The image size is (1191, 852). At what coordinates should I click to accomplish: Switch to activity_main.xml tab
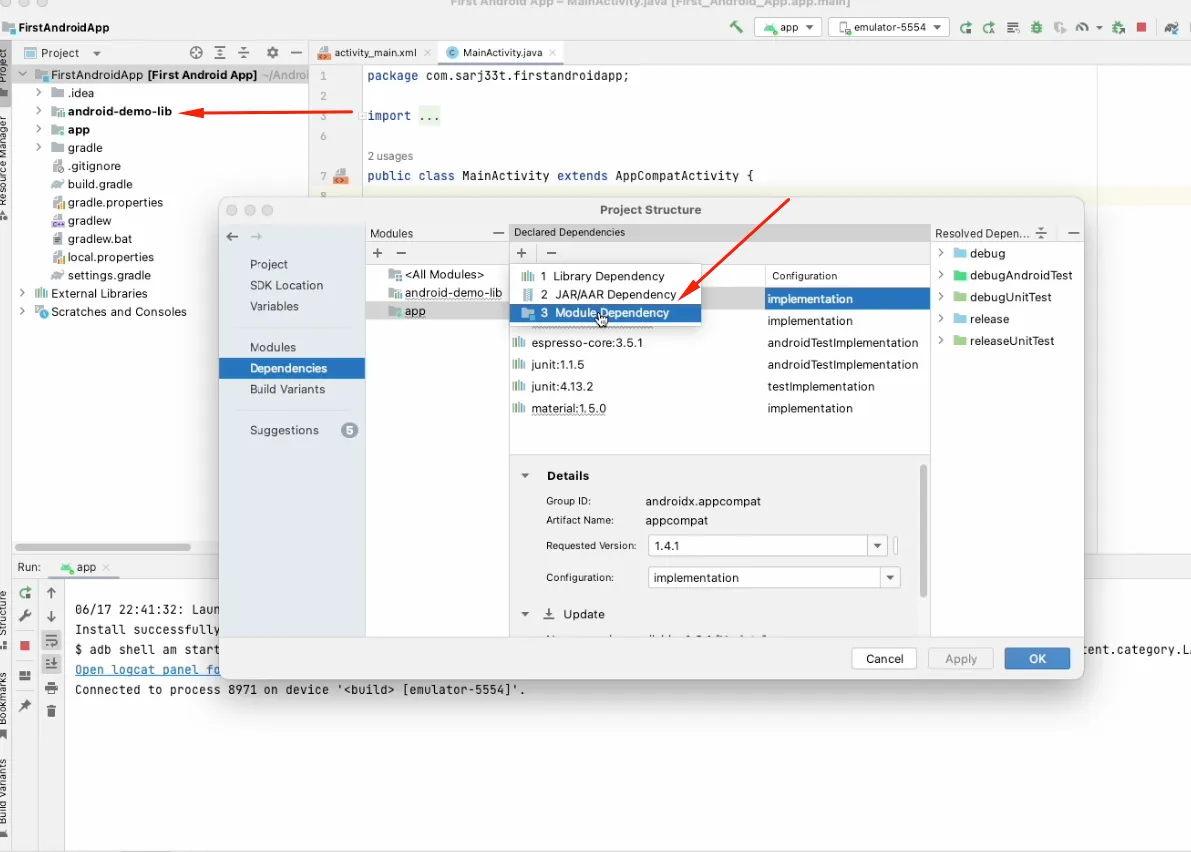click(x=373, y=52)
